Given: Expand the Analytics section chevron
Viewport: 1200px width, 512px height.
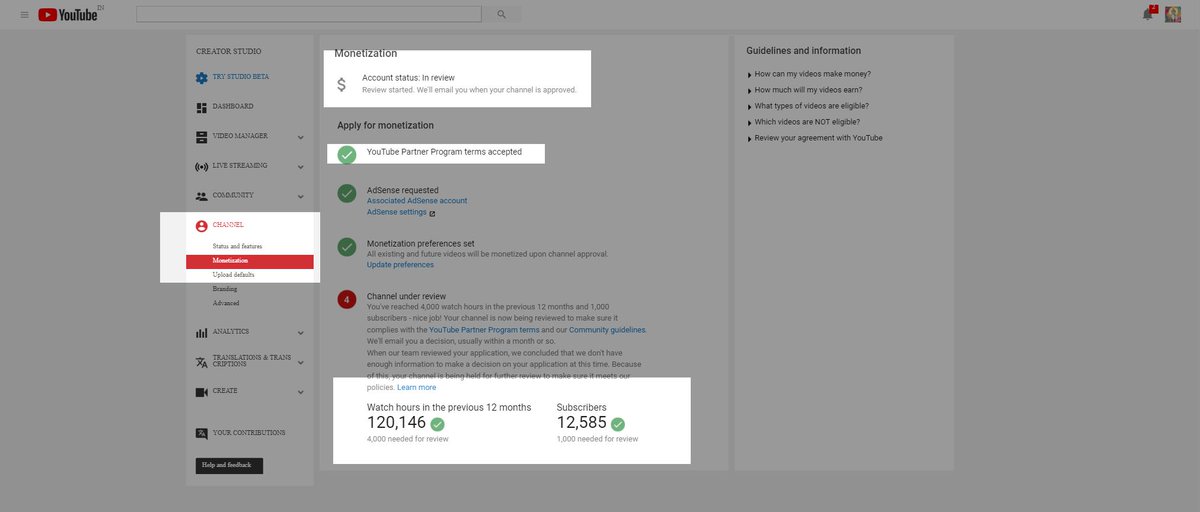Looking at the screenshot, I should click(x=300, y=333).
